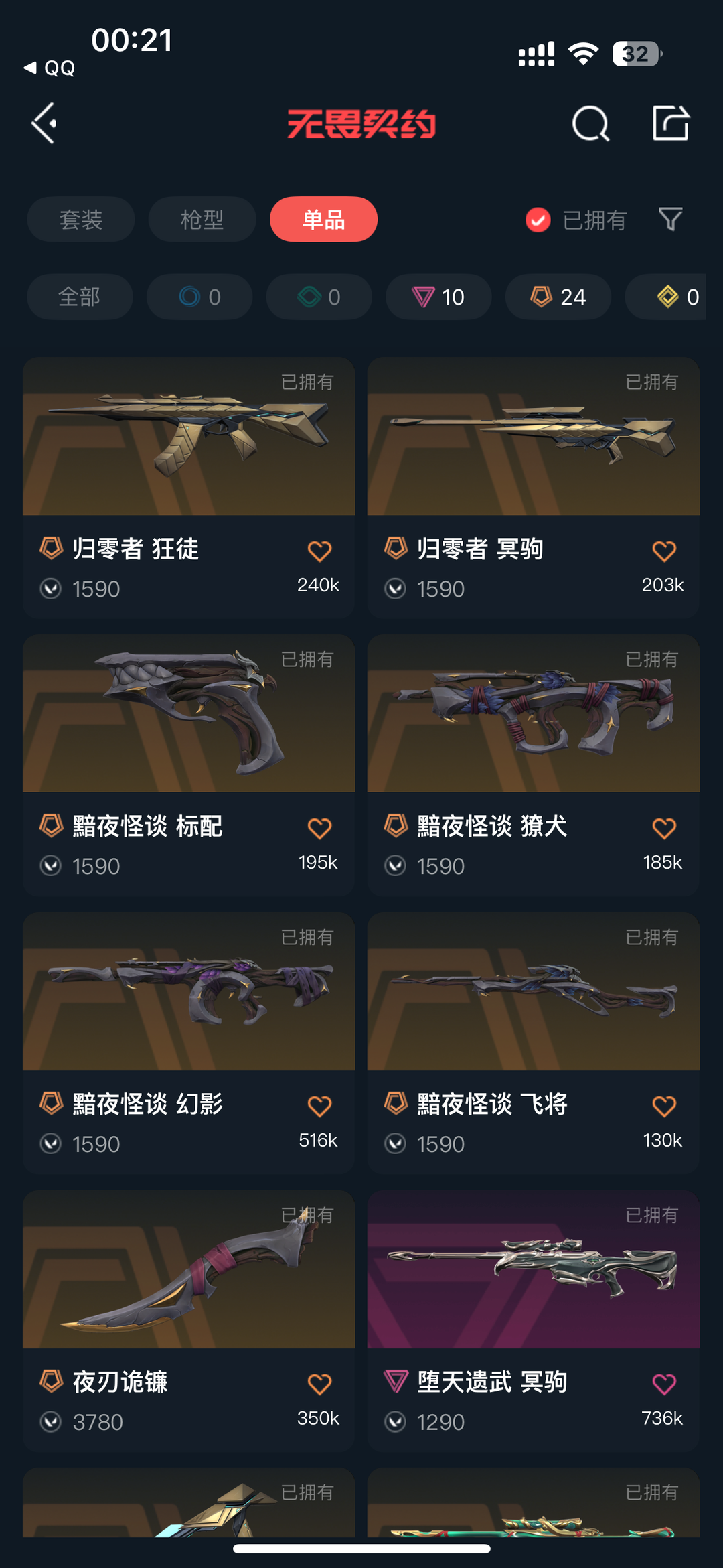723x1568 pixels.
Task: Choose the 全部 filter chip
Action: 80,297
